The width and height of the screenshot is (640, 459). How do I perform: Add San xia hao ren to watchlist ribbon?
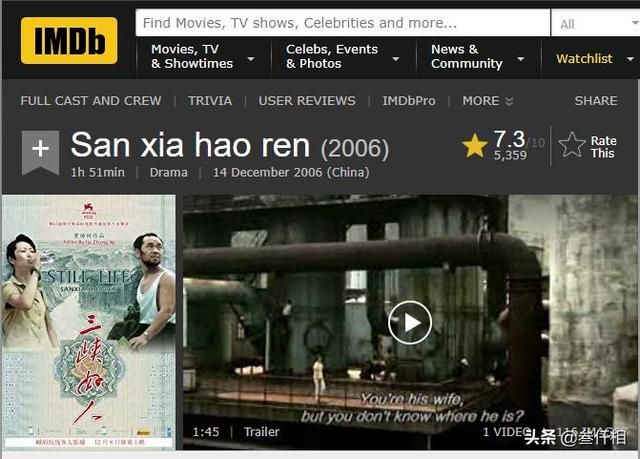click(x=40, y=152)
